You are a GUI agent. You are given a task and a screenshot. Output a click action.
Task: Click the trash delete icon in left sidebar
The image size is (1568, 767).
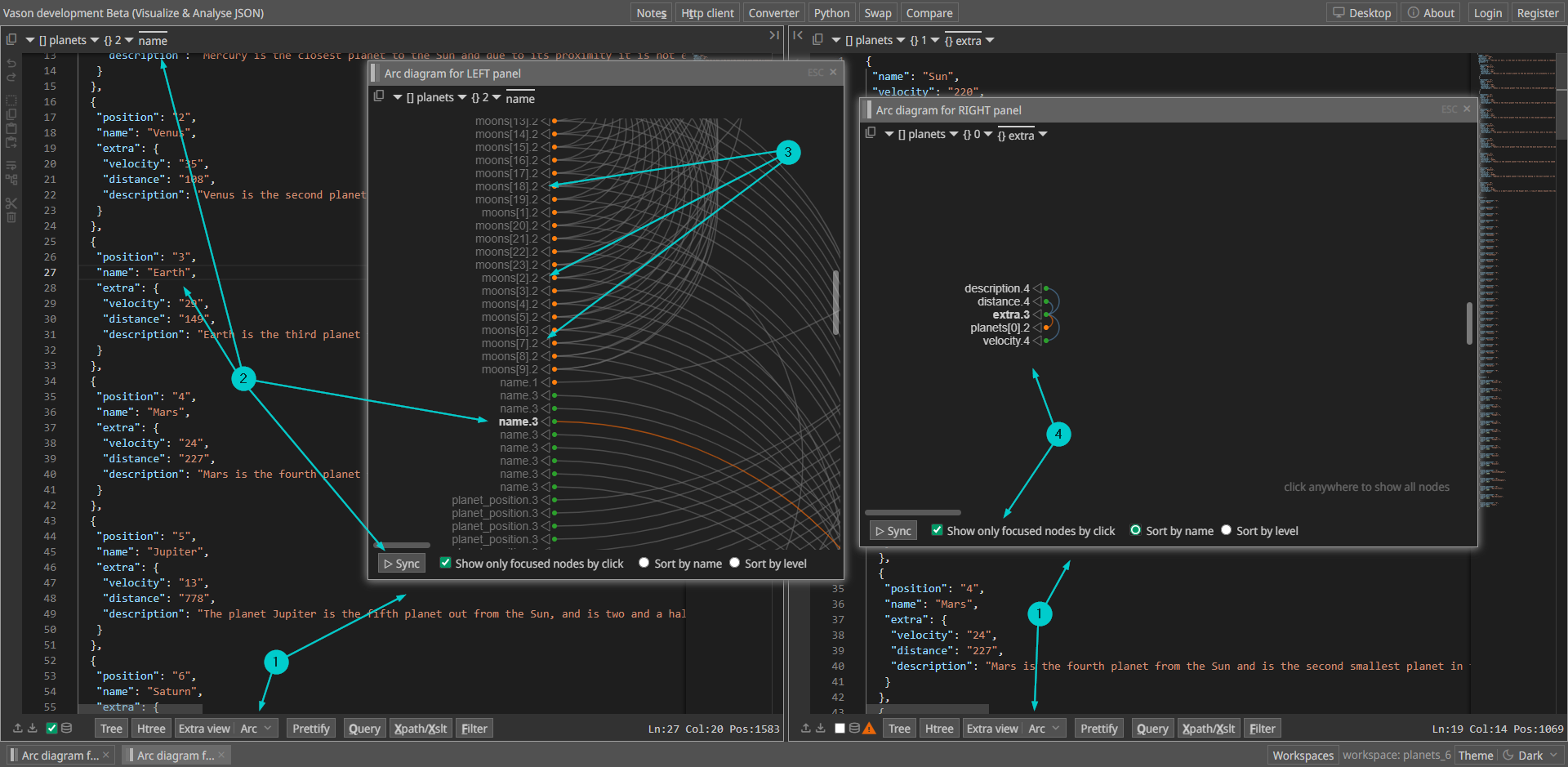11,218
